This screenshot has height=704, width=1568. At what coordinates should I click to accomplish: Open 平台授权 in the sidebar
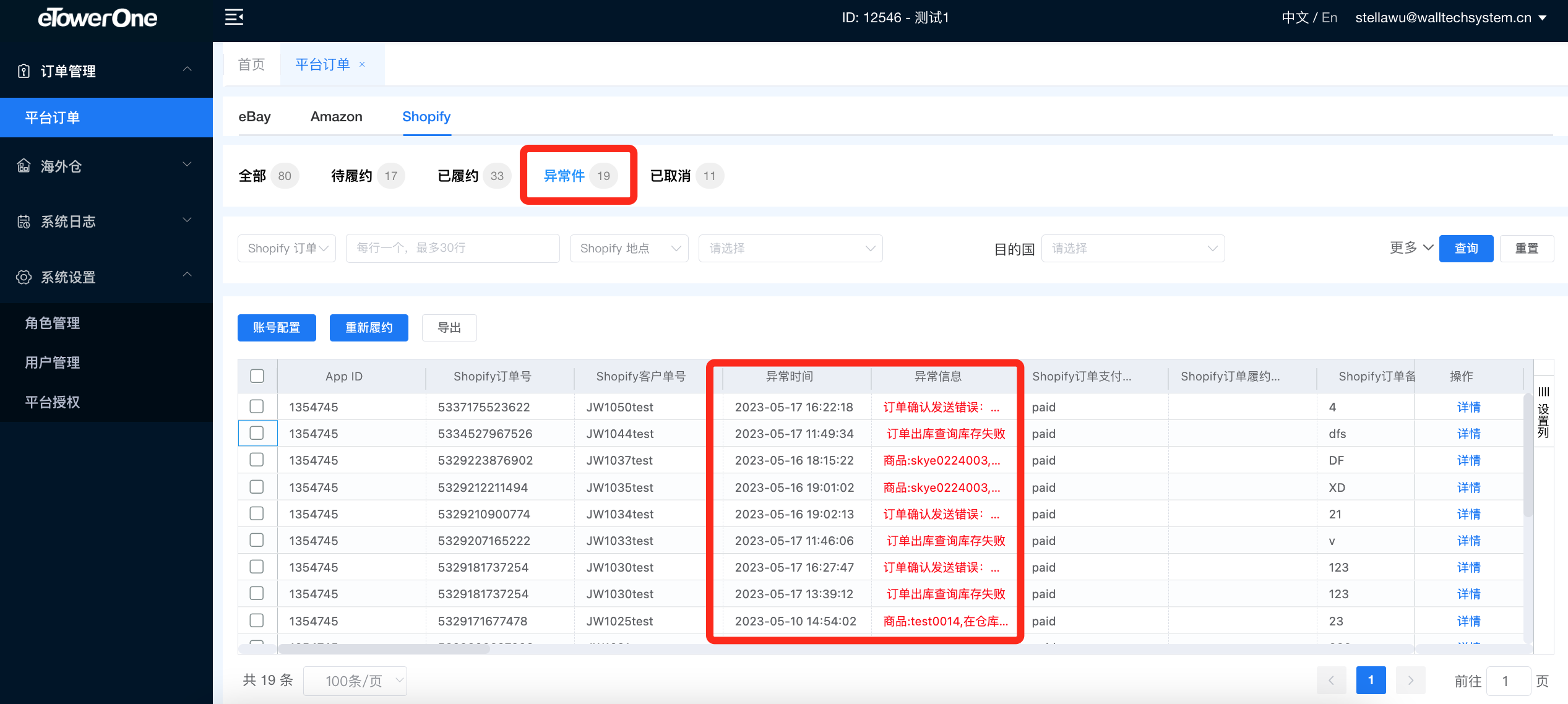tap(106, 402)
